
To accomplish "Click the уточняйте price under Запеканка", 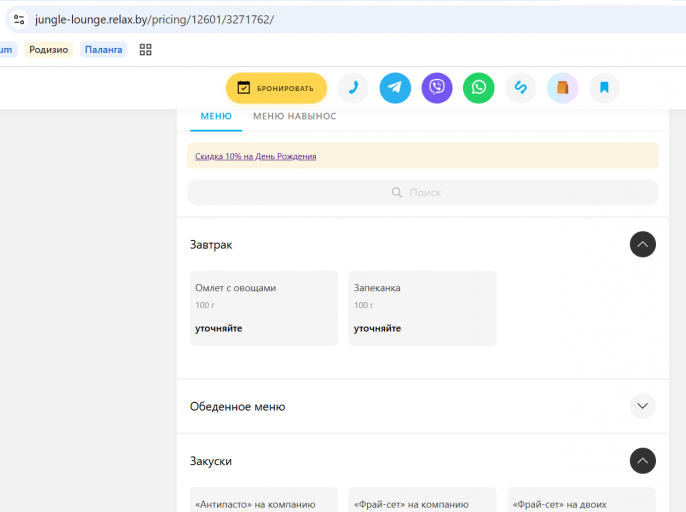I will (x=377, y=329).
